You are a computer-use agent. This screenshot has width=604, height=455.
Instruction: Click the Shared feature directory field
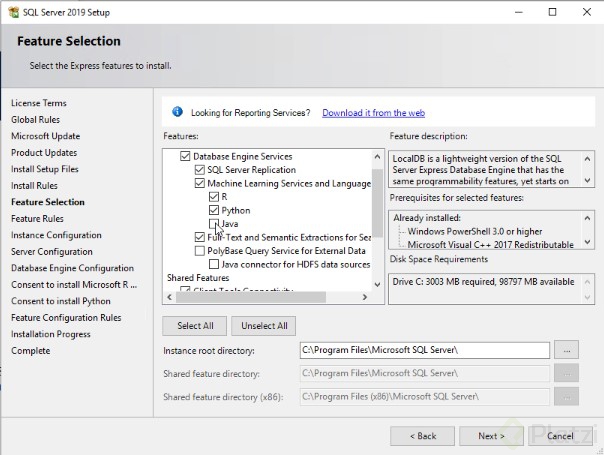click(x=424, y=373)
